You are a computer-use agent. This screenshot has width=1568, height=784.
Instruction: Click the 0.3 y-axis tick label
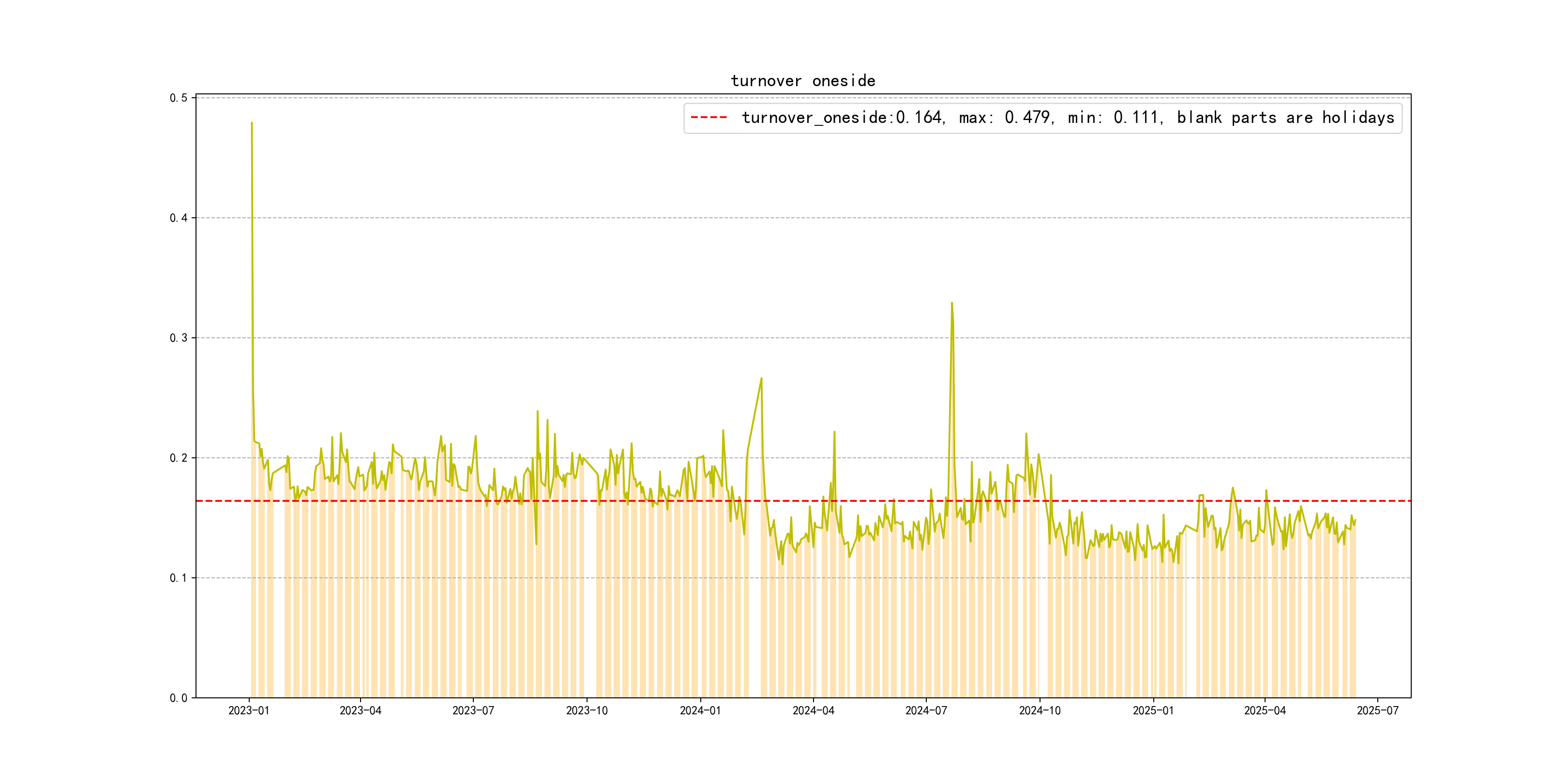click(x=179, y=338)
